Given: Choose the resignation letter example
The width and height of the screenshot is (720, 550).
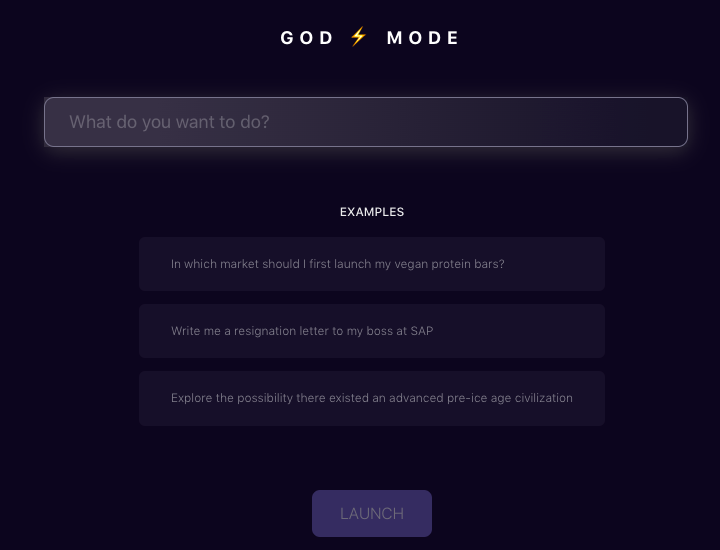Looking at the screenshot, I should 372,331.
